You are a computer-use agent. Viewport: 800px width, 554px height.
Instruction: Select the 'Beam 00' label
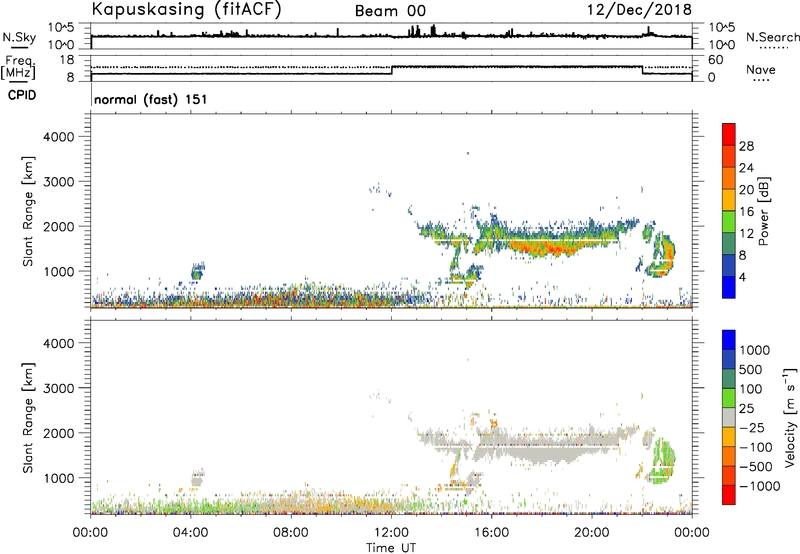(x=390, y=11)
